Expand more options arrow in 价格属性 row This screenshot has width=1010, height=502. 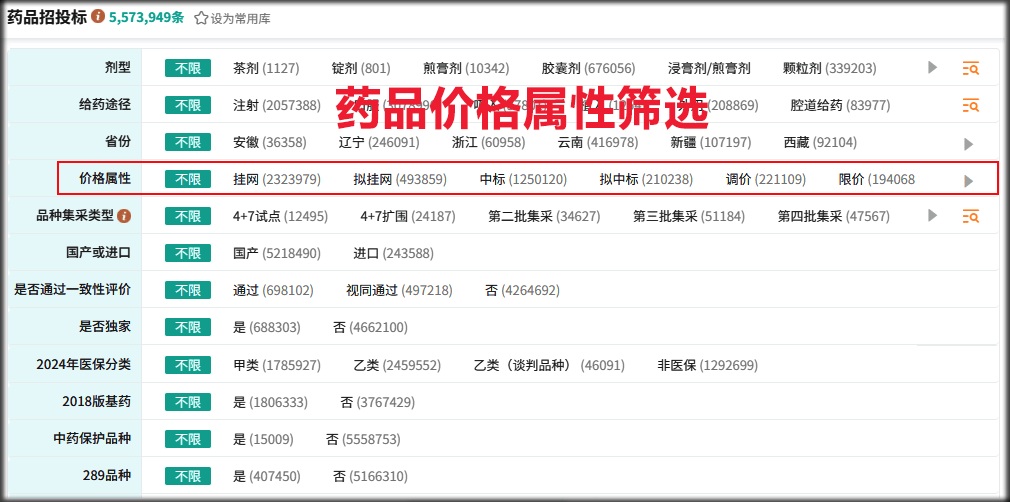(968, 181)
